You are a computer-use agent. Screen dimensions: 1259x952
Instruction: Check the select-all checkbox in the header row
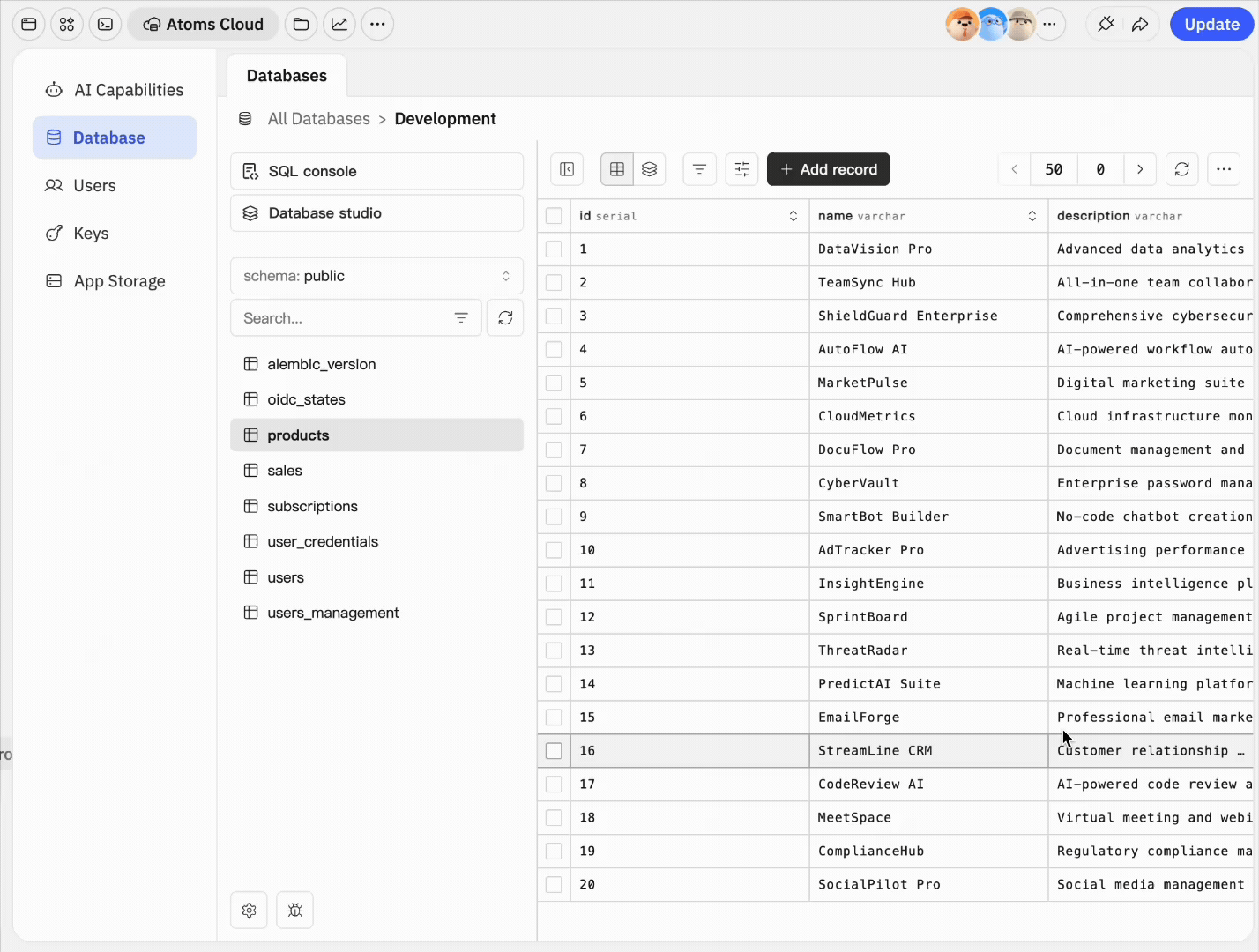[x=554, y=215]
